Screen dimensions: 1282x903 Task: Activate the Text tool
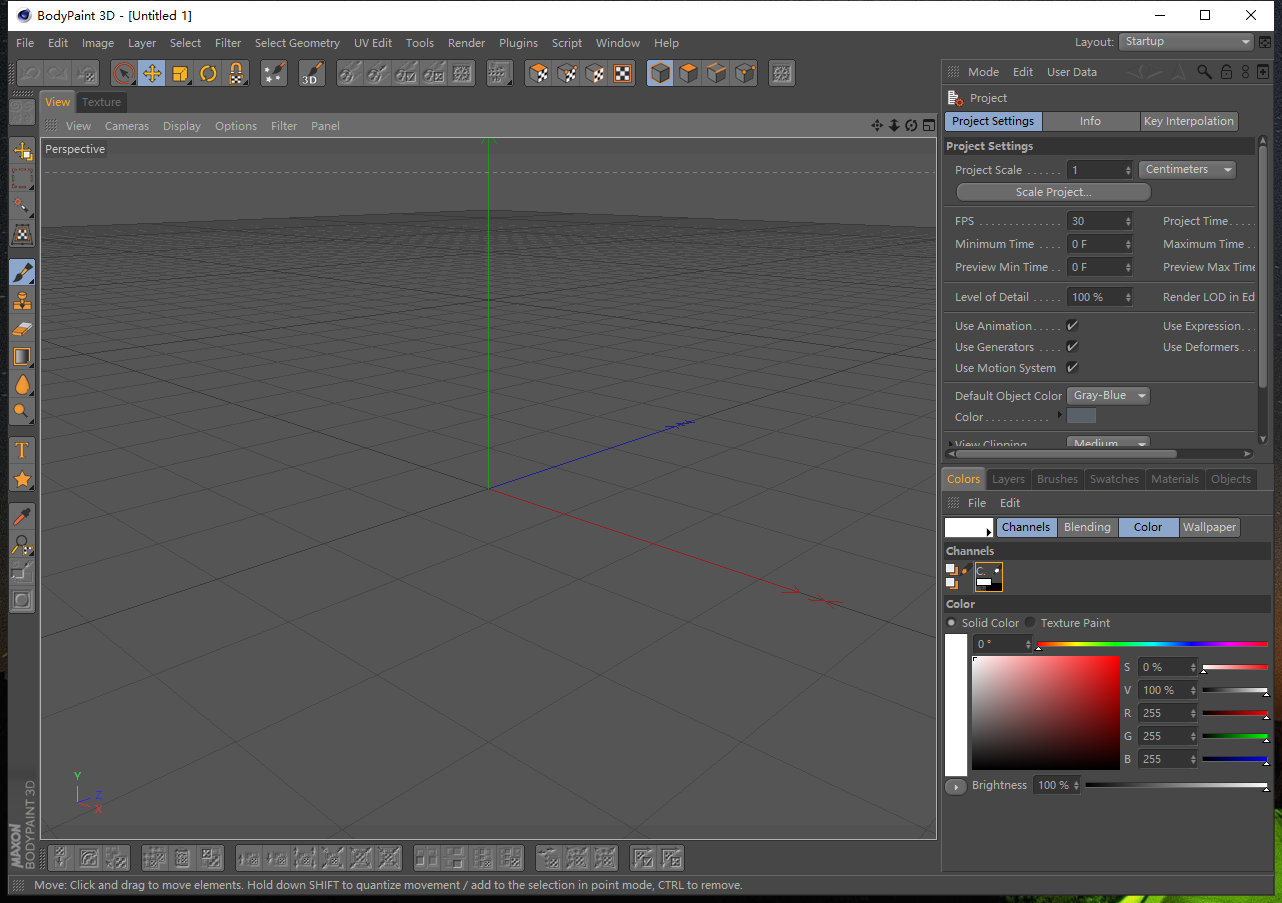coord(22,451)
